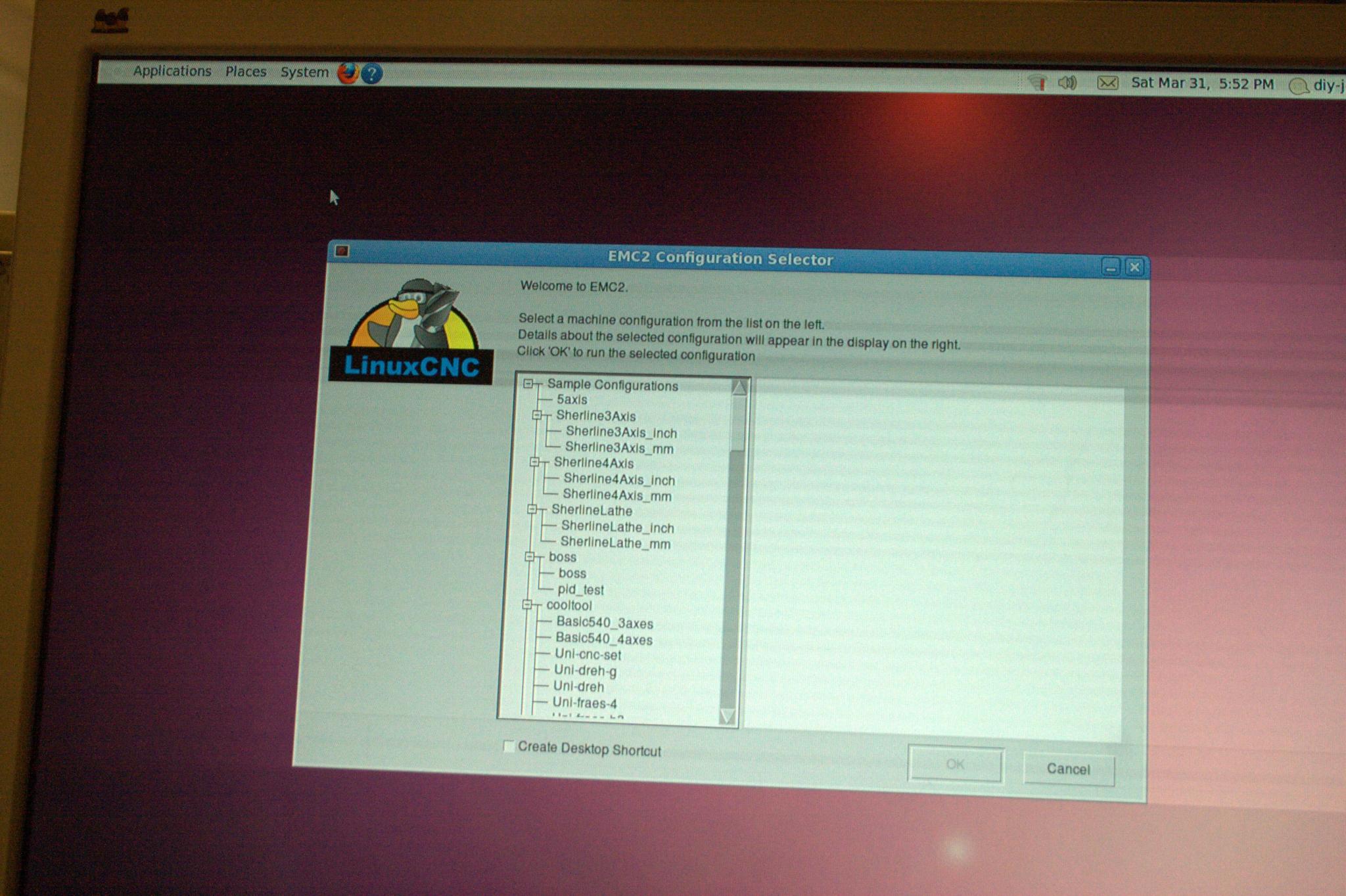Click the network status tray icon
This screenshot has height=896, width=1346.
point(1038,83)
